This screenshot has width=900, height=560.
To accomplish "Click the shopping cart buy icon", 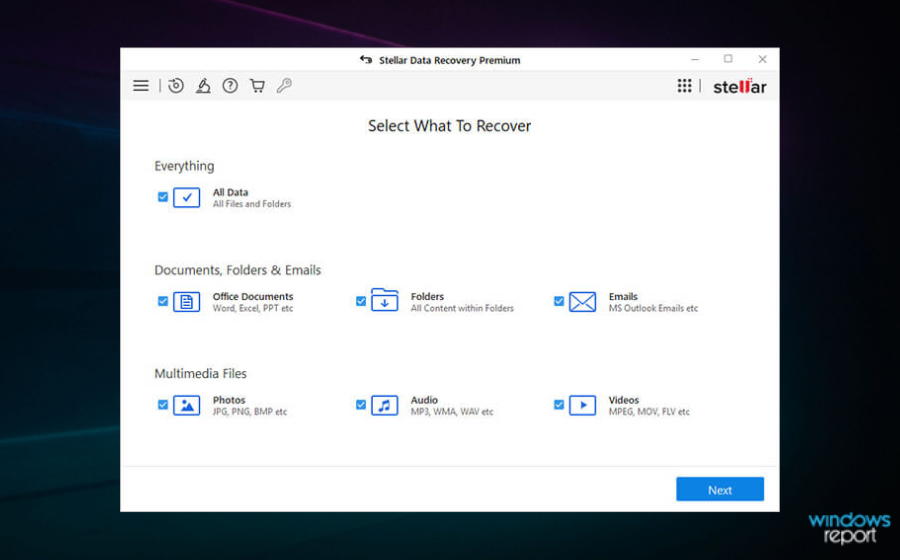I will pos(257,86).
